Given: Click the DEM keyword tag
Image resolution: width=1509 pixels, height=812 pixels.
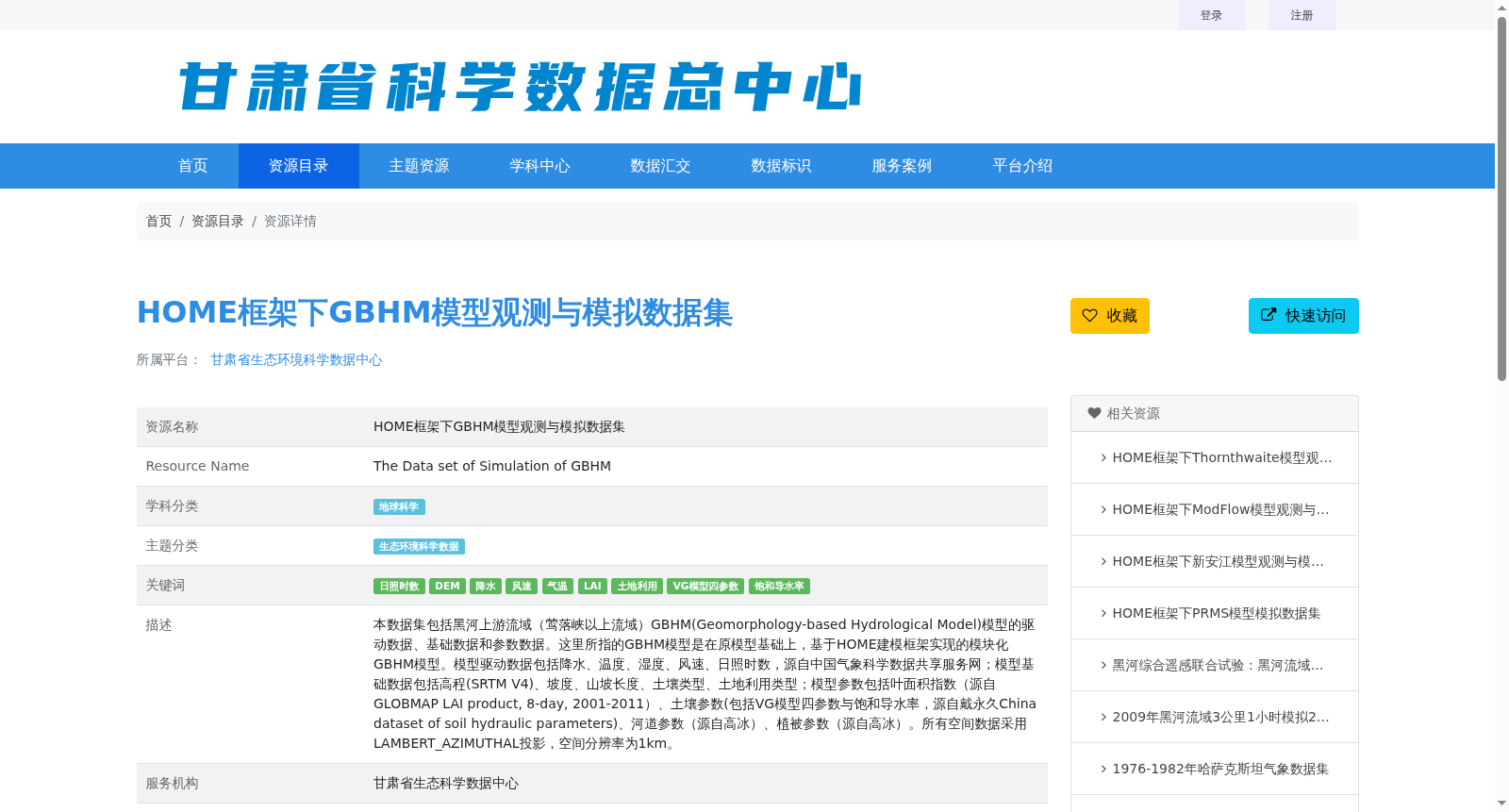Looking at the screenshot, I should pyautogui.click(x=447, y=586).
